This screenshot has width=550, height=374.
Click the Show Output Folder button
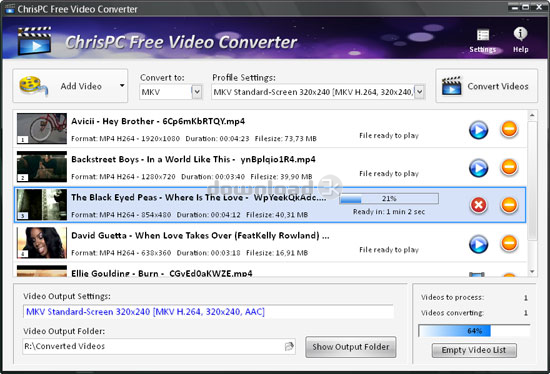[351, 347]
